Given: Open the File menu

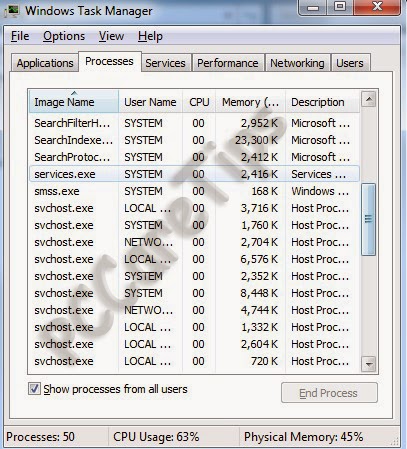Looking at the screenshot, I should (x=20, y=36).
